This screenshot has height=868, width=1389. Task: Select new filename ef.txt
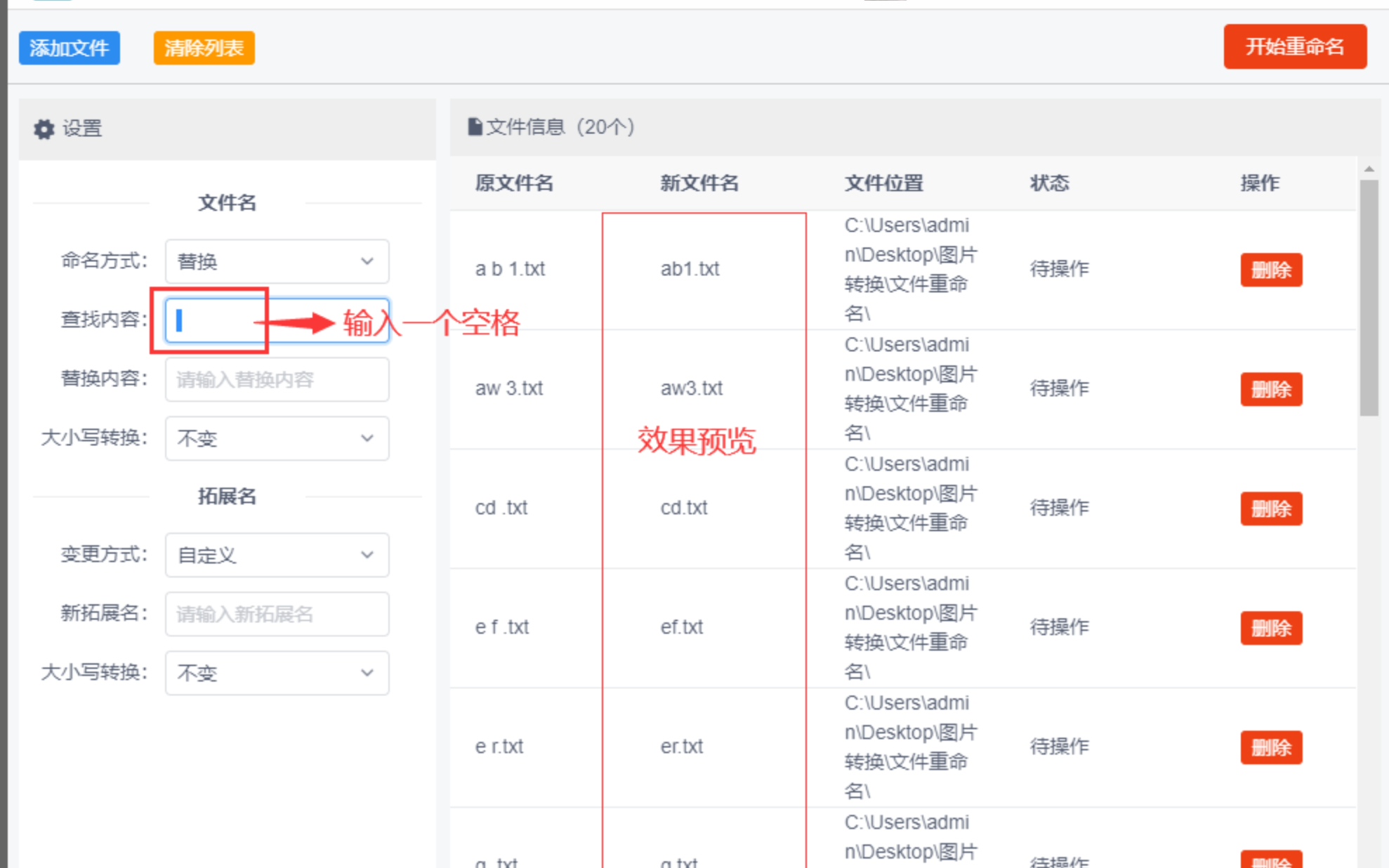[682, 627]
